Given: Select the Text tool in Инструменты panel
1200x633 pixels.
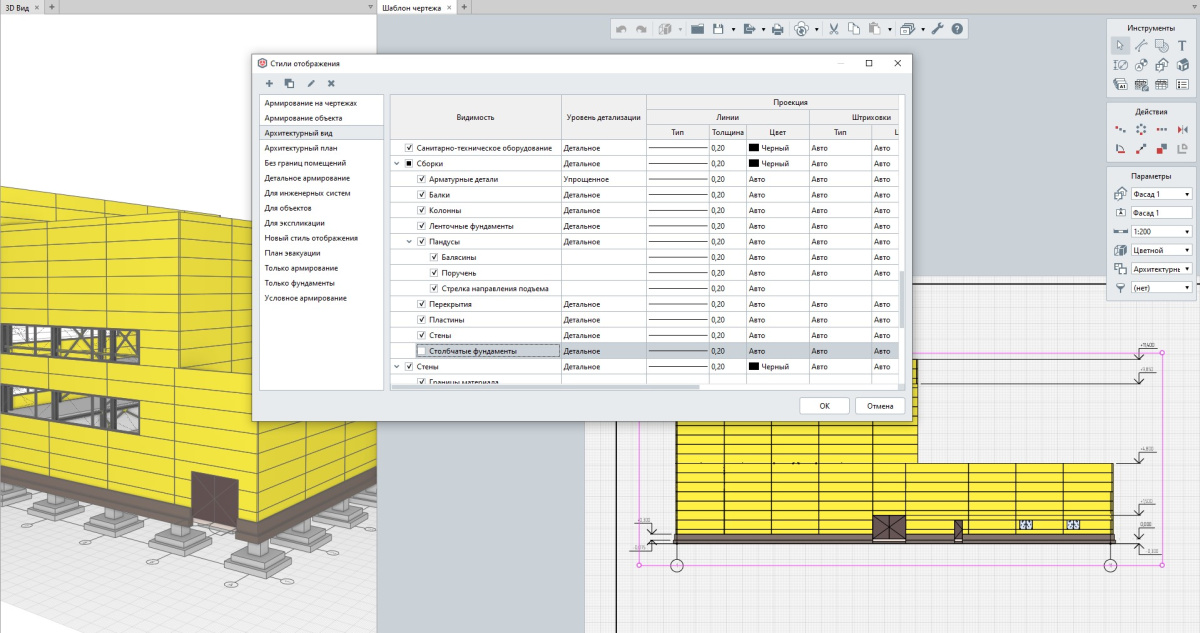Looking at the screenshot, I should coord(1182,45).
